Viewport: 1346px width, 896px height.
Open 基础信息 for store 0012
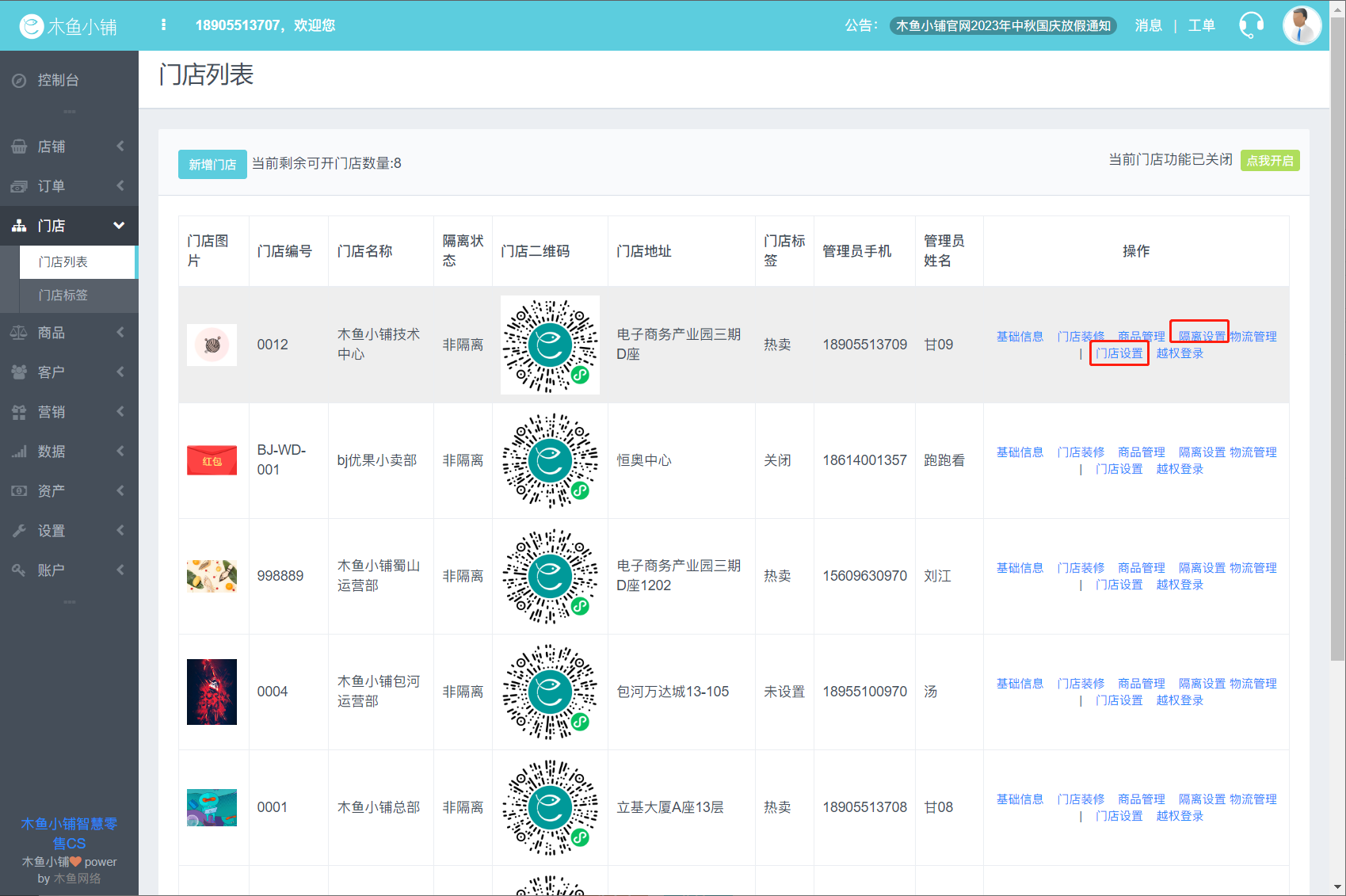coord(1020,337)
